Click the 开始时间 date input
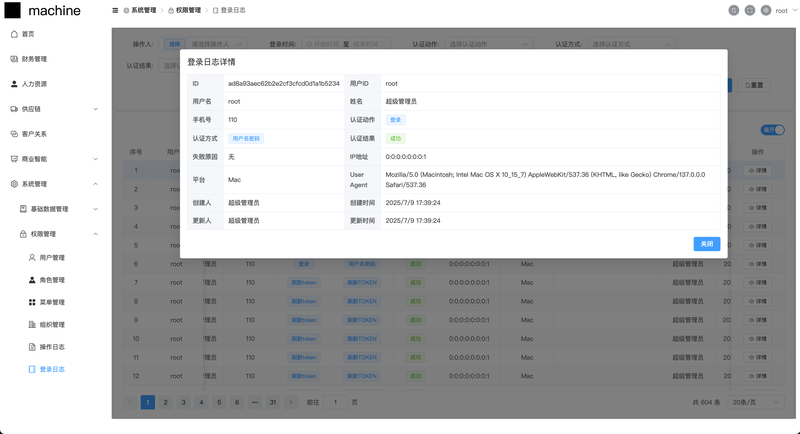Screen dimensions: 800x434 tap(326, 44)
